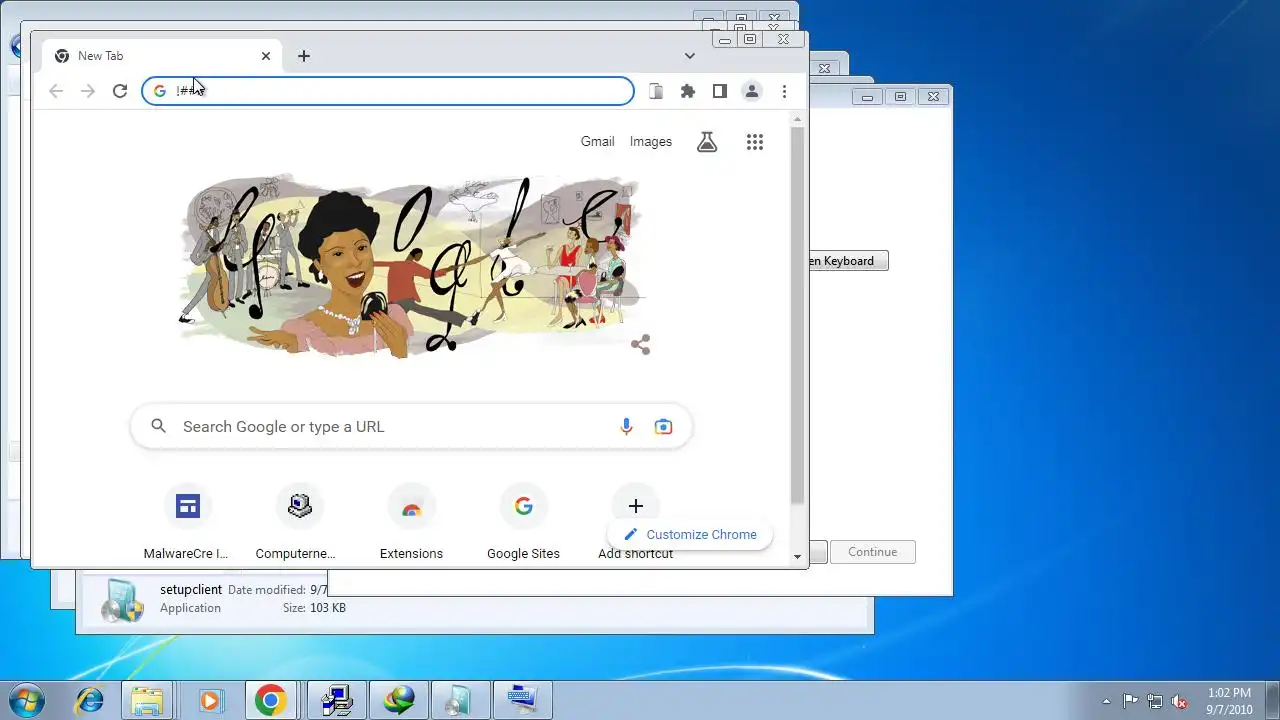The height and width of the screenshot is (720, 1280).
Task: Click the forward navigation arrow
Action: click(88, 91)
